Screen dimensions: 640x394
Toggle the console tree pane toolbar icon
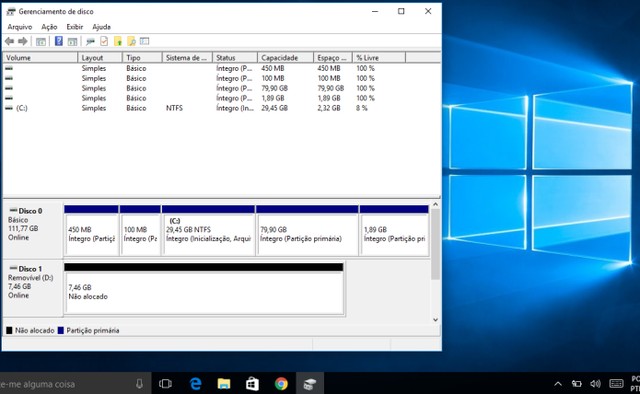pyautogui.click(x=41, y=41)
